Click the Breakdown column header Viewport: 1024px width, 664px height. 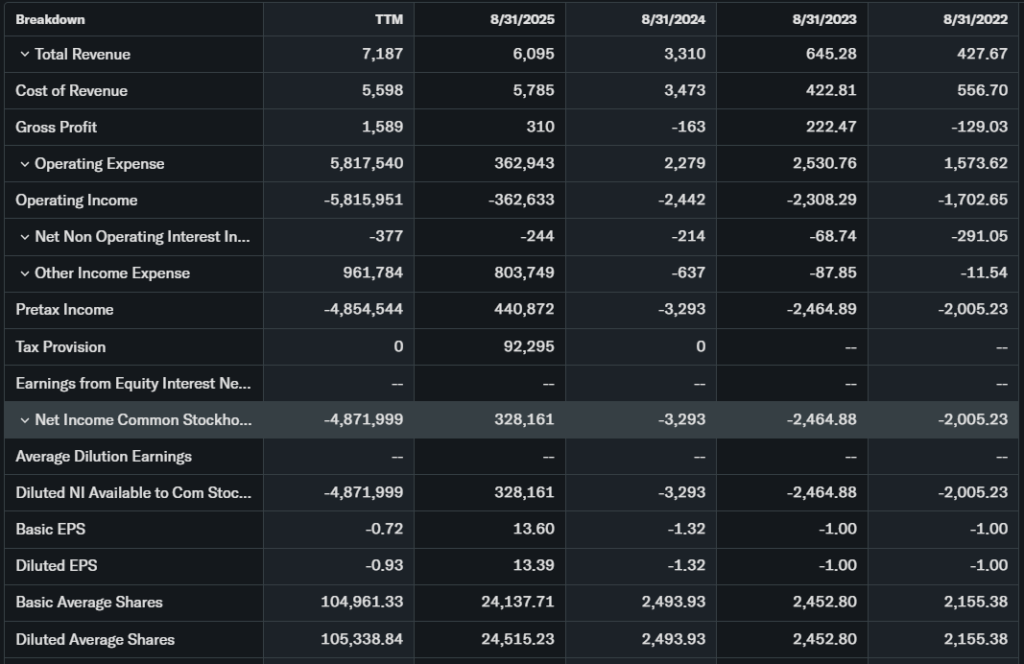(50, 19)
